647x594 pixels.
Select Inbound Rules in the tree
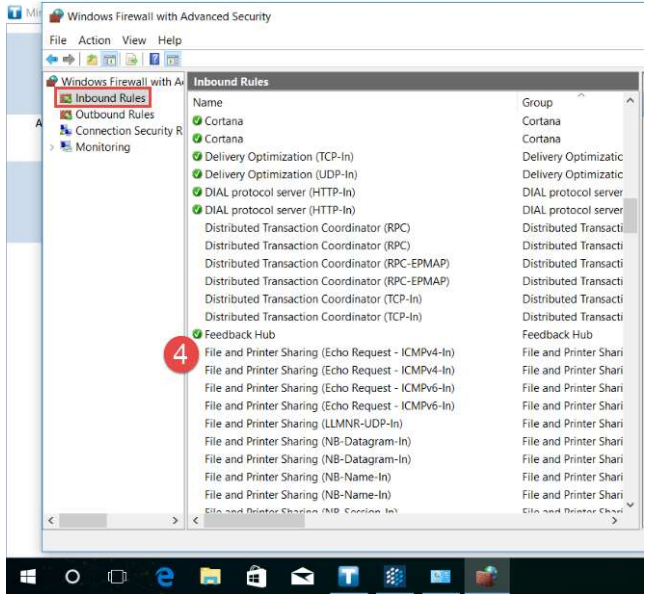(110, 98)
